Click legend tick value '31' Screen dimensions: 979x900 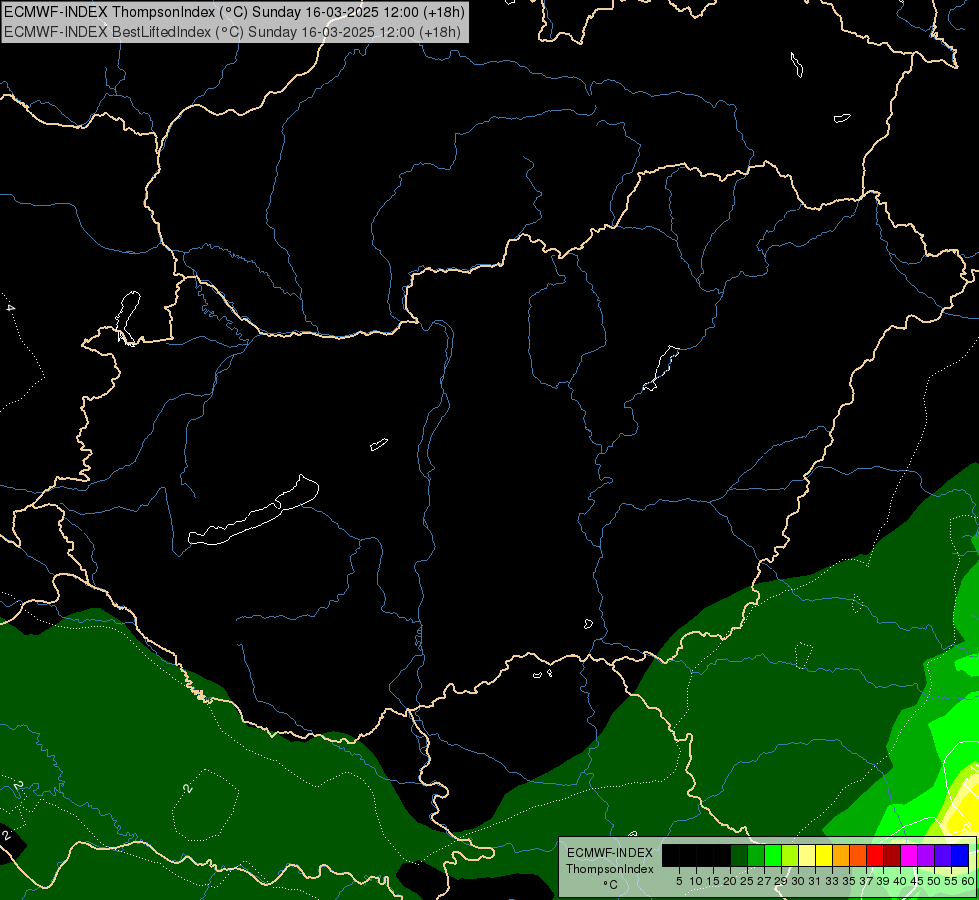[x=815, y=881]
